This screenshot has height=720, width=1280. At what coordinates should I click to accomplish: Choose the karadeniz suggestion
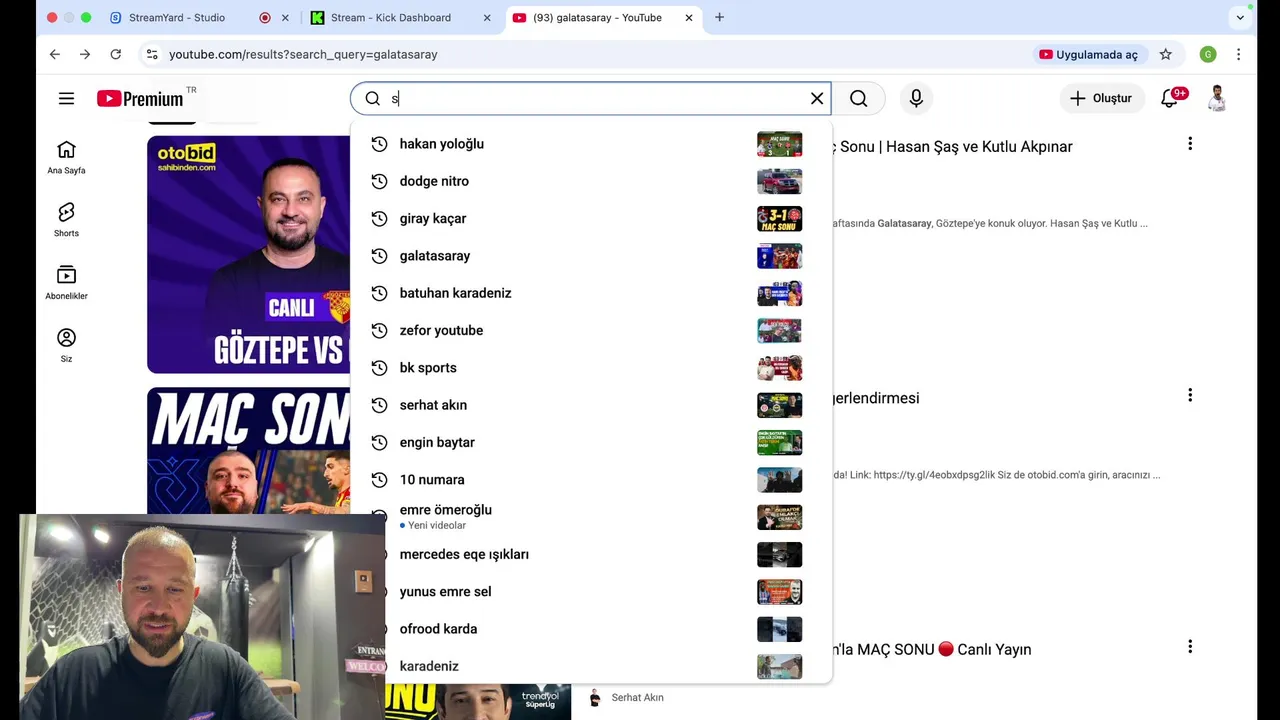coord(591,666)
